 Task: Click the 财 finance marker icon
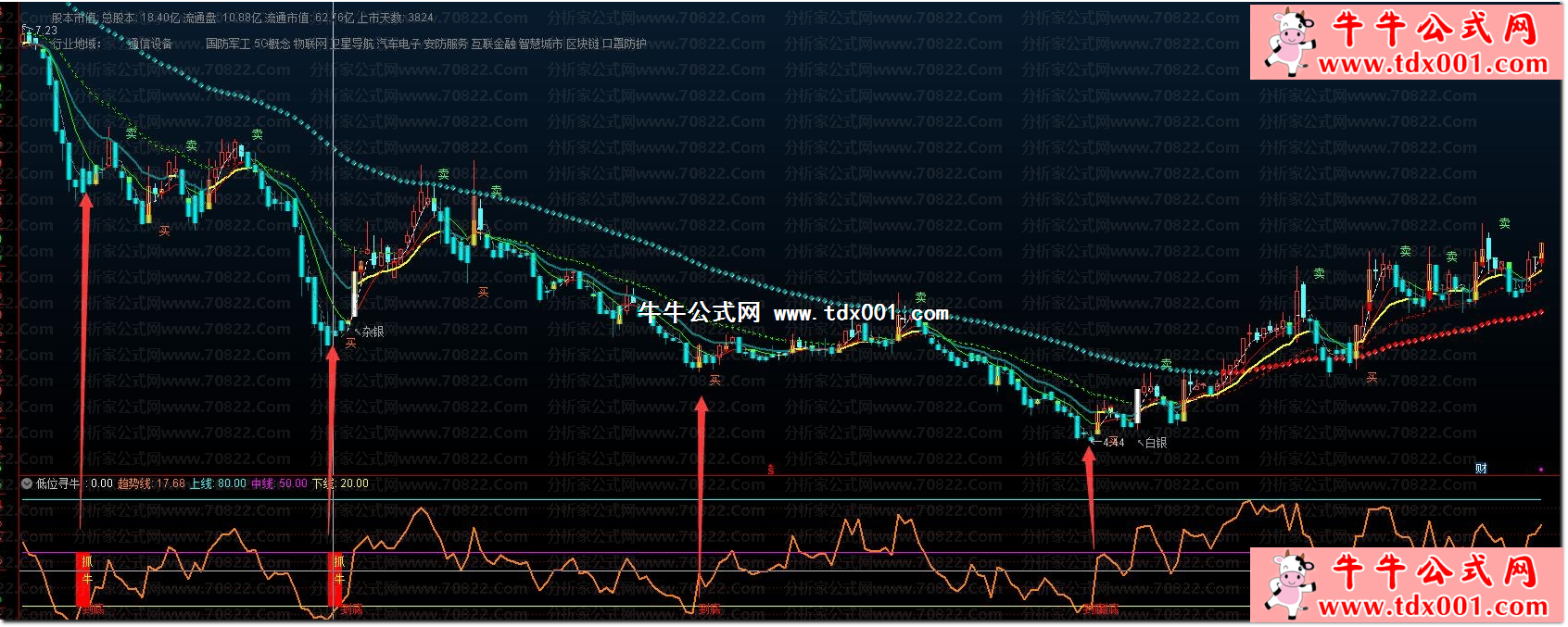1481,469
